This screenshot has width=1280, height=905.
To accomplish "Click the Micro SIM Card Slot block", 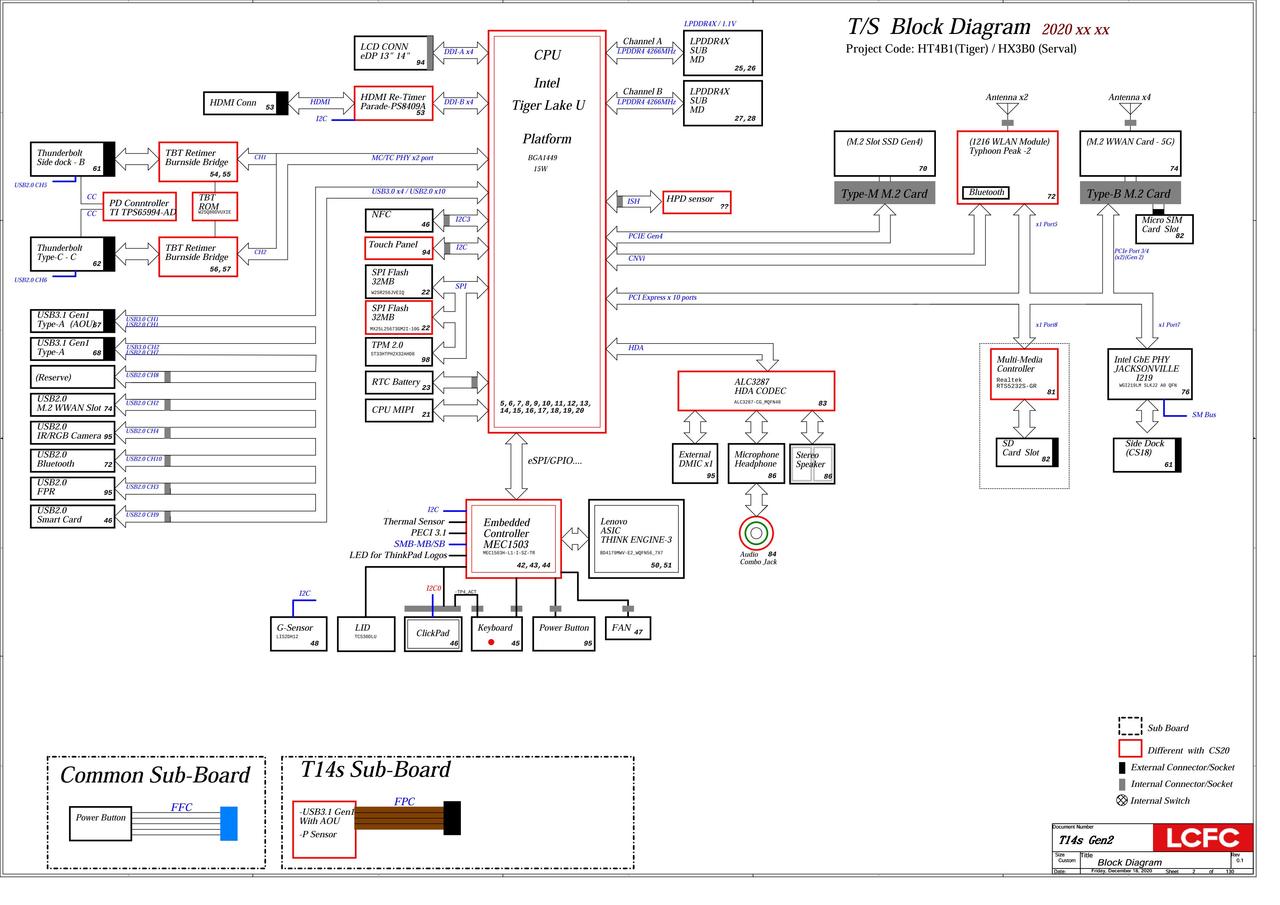I will click(x=1163, y=228).
